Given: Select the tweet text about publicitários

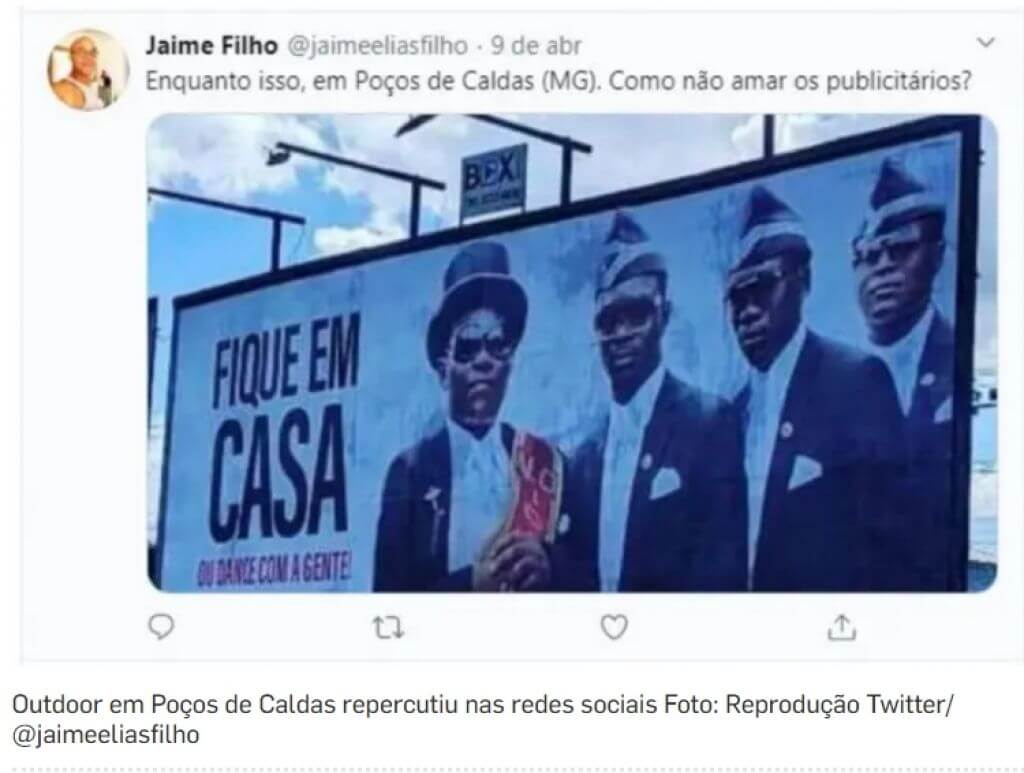Looking at the screenshot, I should 558,82.
